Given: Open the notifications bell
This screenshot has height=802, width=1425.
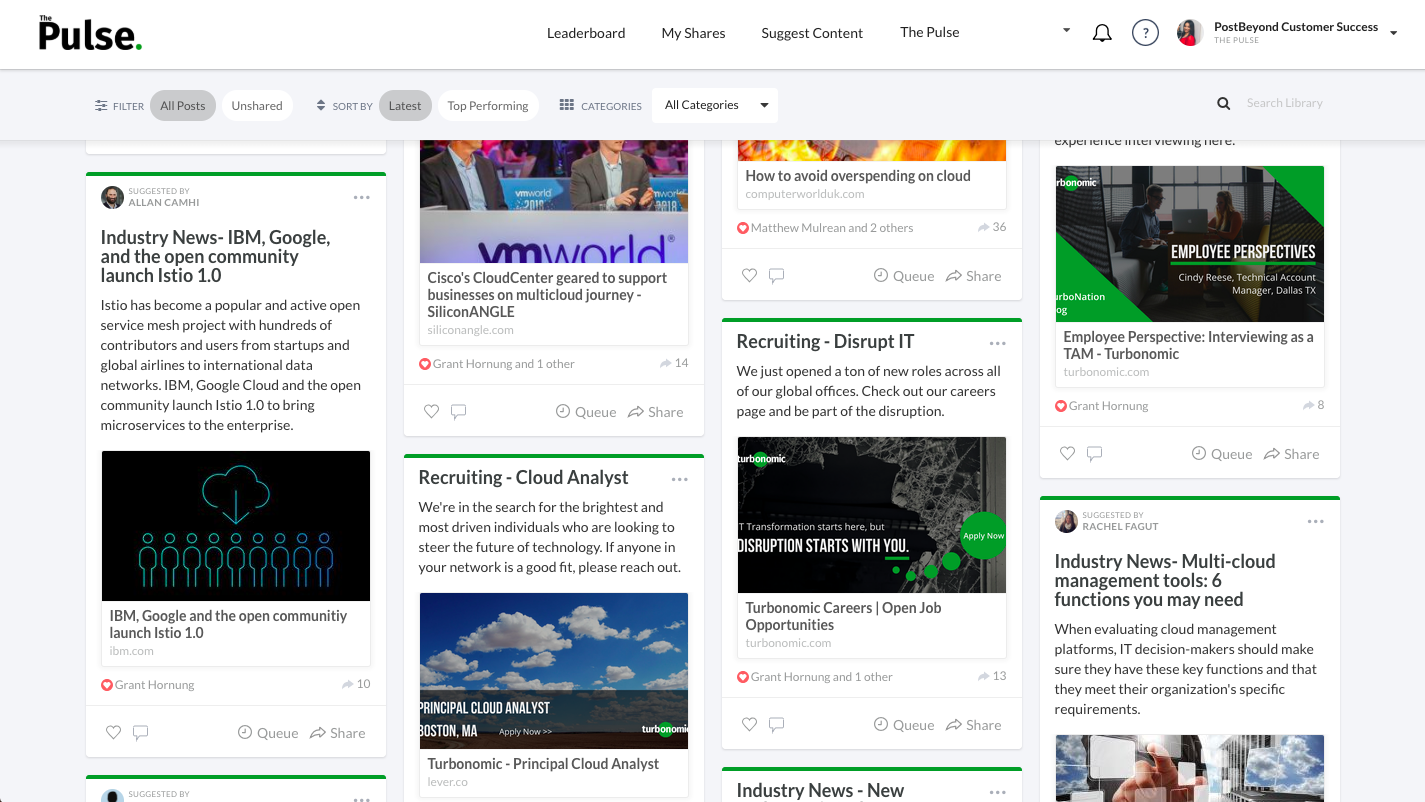Looking at the screenshot, I should click(1102, 33).
